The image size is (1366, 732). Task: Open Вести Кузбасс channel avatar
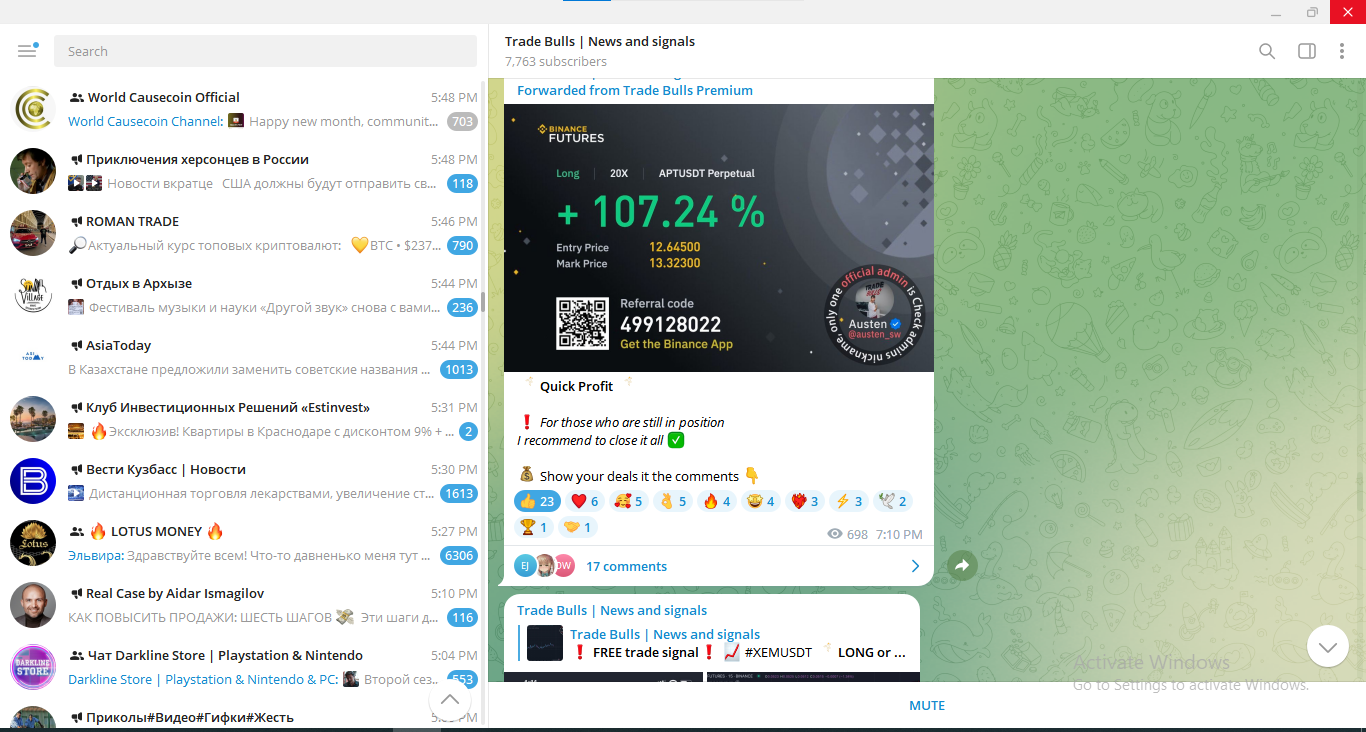tap(33, 481)
